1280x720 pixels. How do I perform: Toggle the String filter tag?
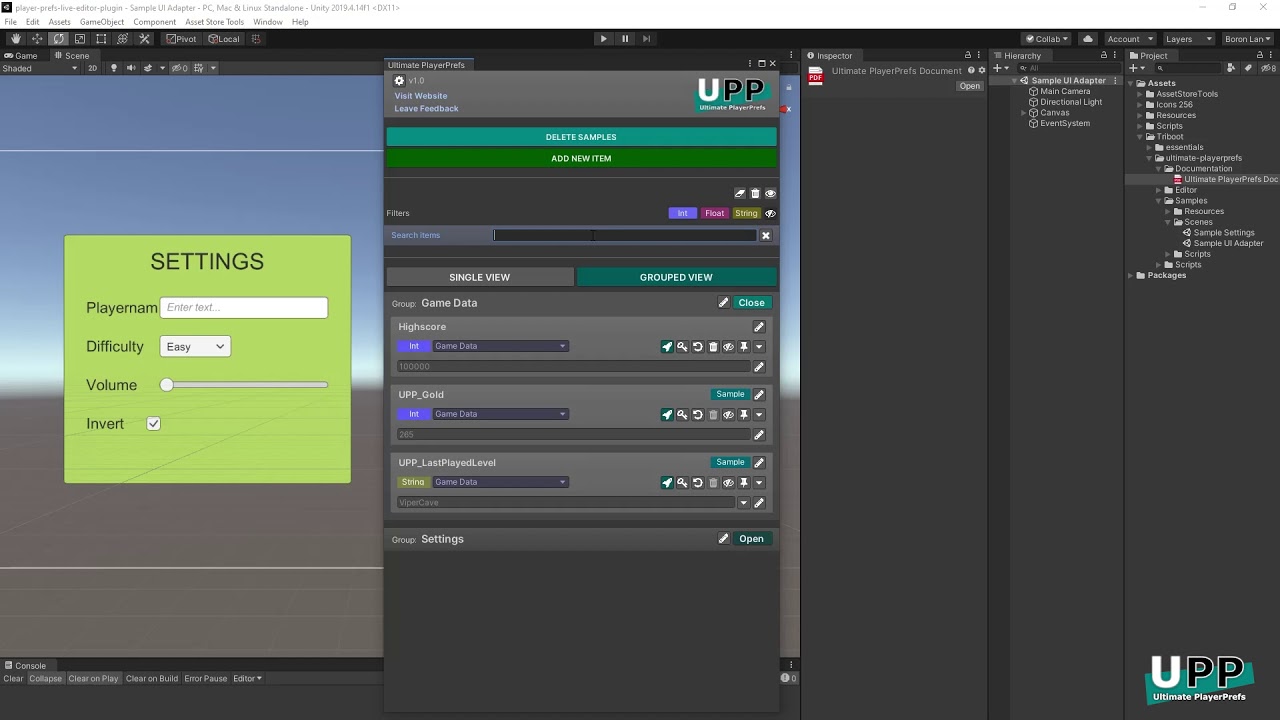point(746,213)
